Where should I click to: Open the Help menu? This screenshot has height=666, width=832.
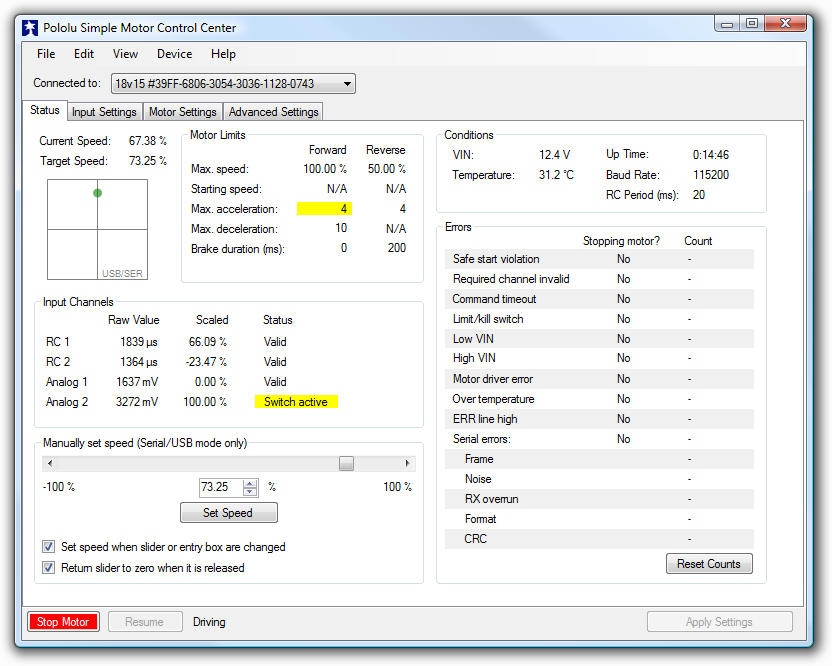point(223,54)
